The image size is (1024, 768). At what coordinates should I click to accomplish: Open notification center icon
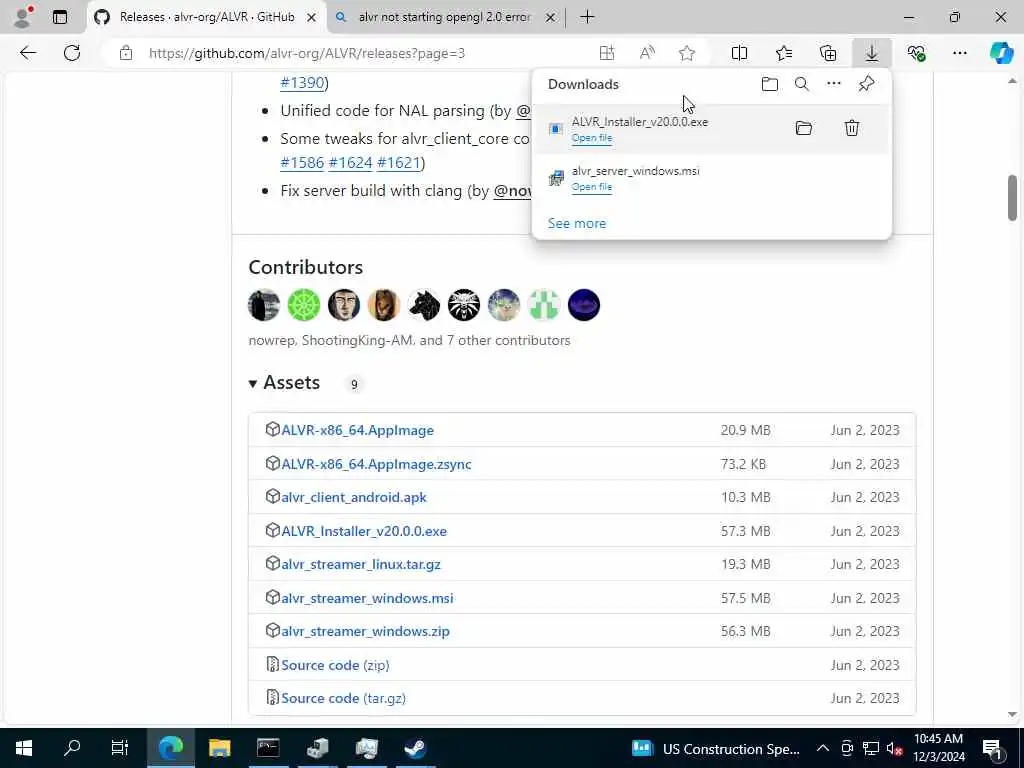click(x=992, y=748)
